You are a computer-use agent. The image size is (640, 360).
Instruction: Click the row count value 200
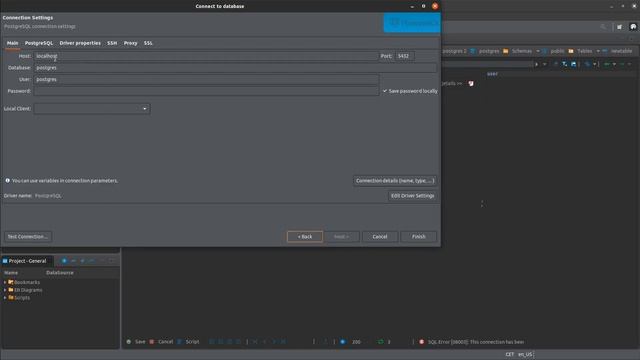(356, 342)
